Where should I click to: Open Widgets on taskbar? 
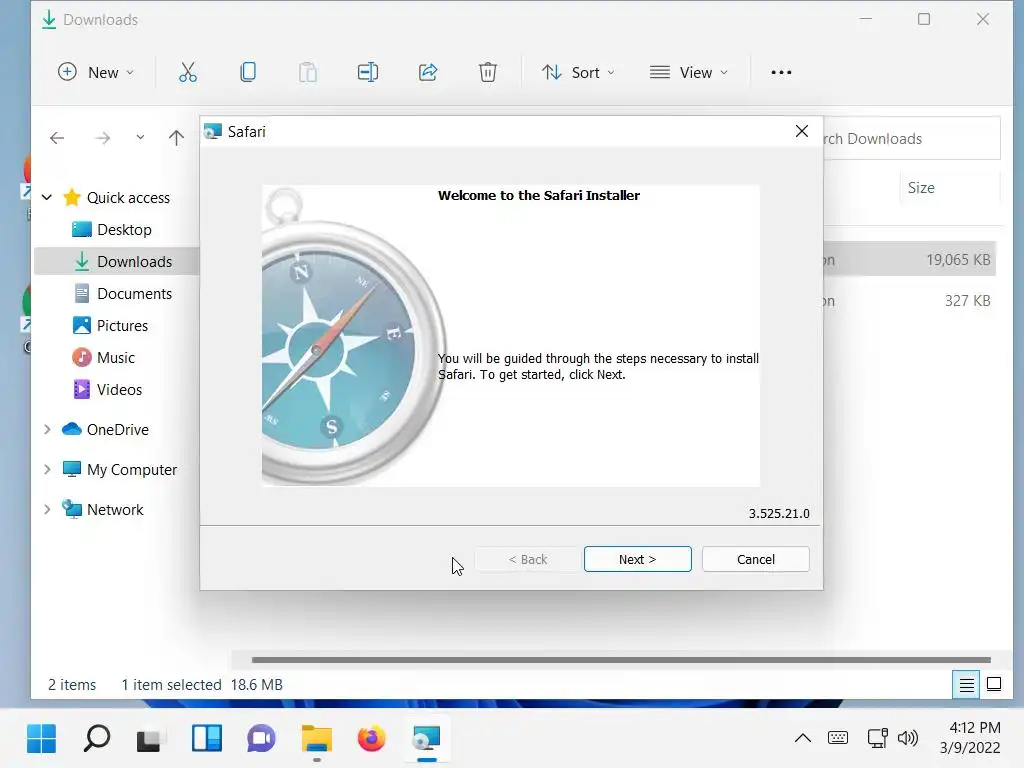pos(206,739)
